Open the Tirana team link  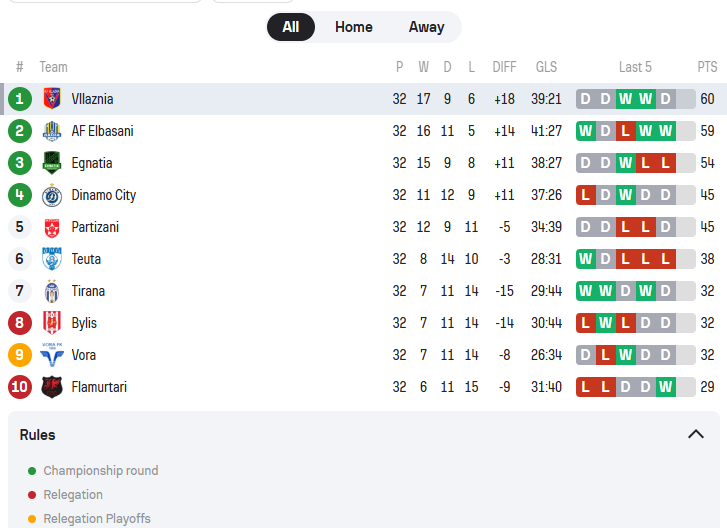(88, 291)
